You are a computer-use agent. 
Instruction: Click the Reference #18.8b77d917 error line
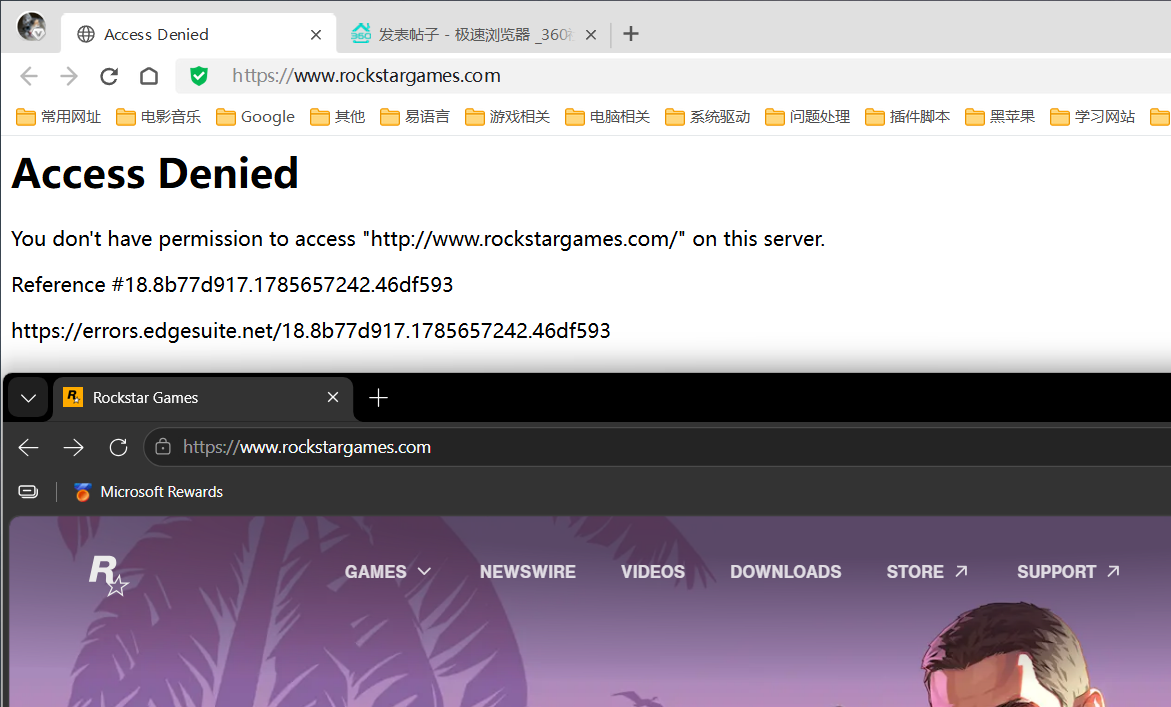coord(232,284)
